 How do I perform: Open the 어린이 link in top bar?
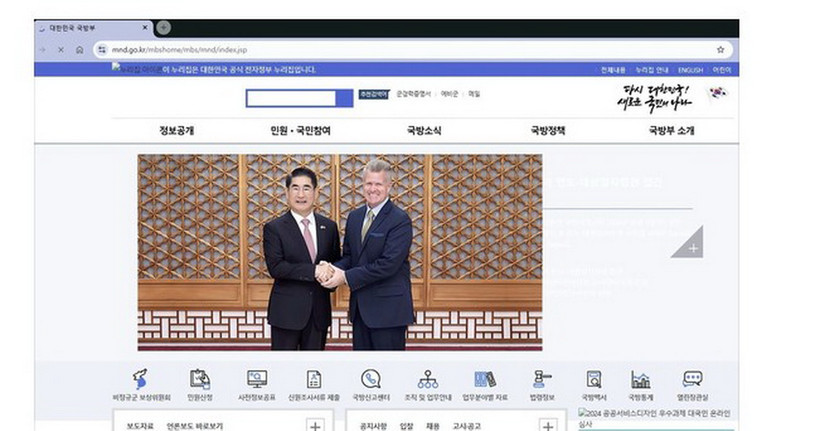click(722, 70)
